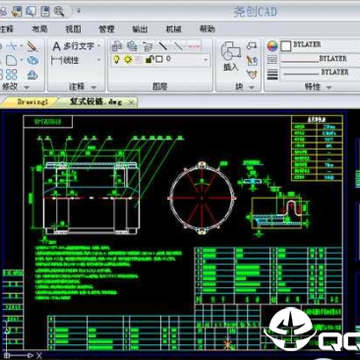Click the yellow specification table in the drawing
Image resolution: width=360 pixels, height=360 pixels.
pyautogui.click(x=317, y=148)
